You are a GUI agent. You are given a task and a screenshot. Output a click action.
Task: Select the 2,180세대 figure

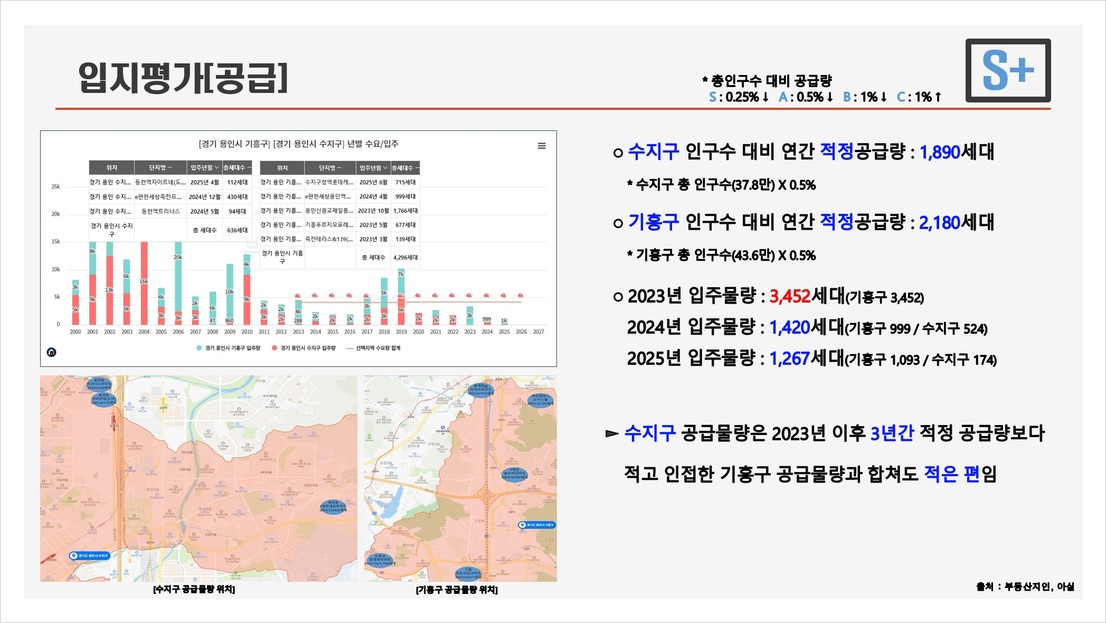956,222
